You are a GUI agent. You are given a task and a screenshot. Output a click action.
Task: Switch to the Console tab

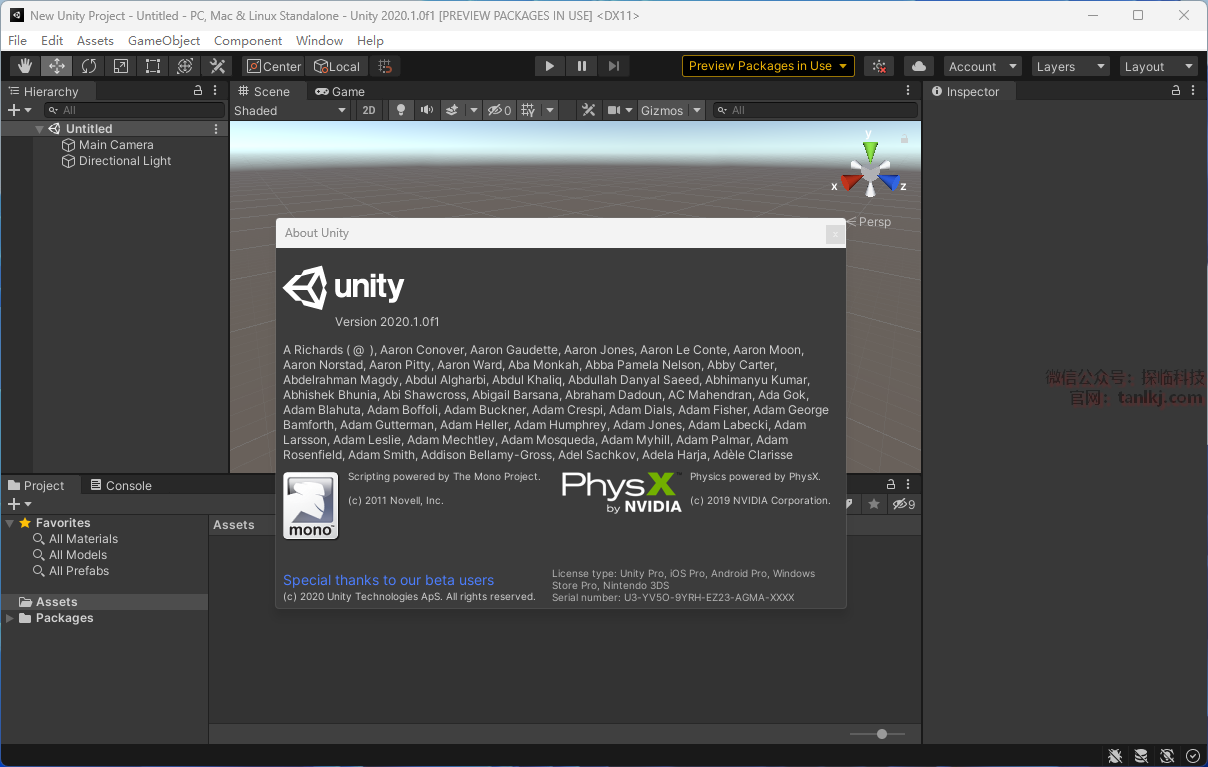click(121, 485)
